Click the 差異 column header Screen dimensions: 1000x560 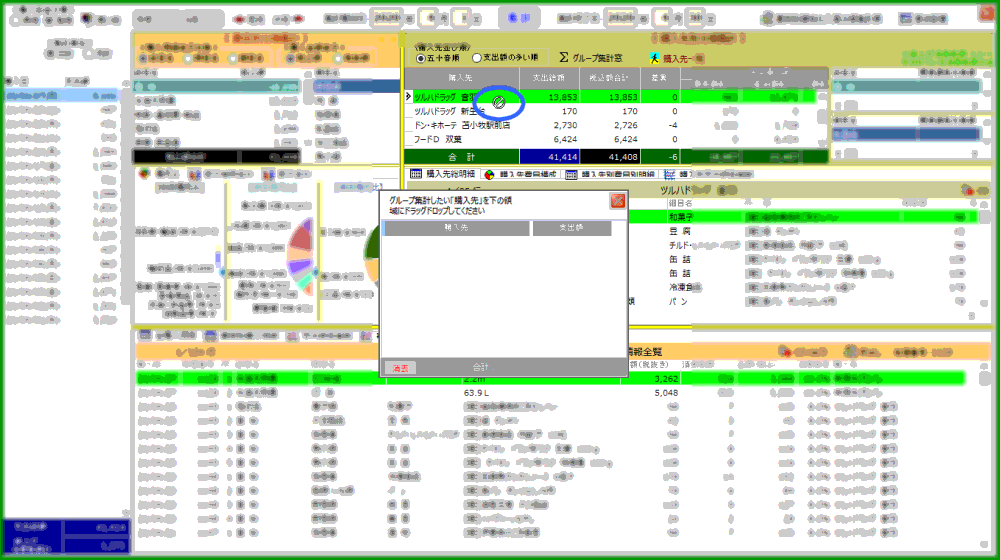point(659,78)
